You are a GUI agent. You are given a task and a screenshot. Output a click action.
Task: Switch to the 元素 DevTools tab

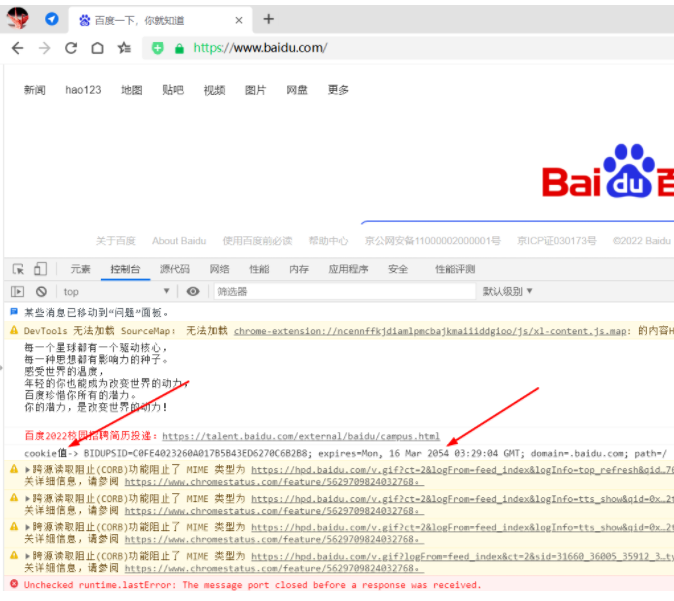pos(80,269)
